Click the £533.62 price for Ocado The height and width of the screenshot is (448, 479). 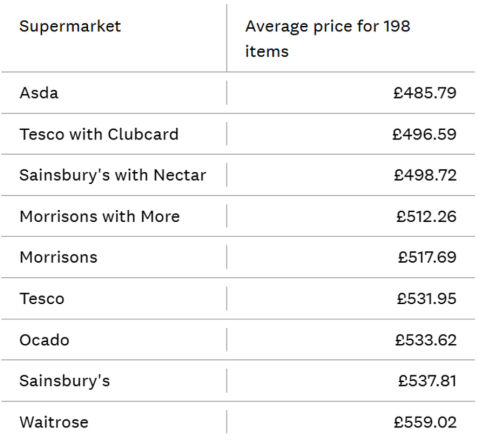426,340
